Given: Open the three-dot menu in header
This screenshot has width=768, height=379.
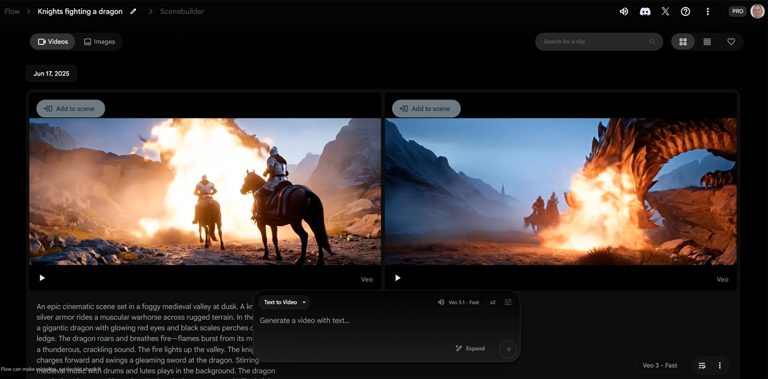Looking at the screenshot, I should pyautogui.click(x=707, y=12).
